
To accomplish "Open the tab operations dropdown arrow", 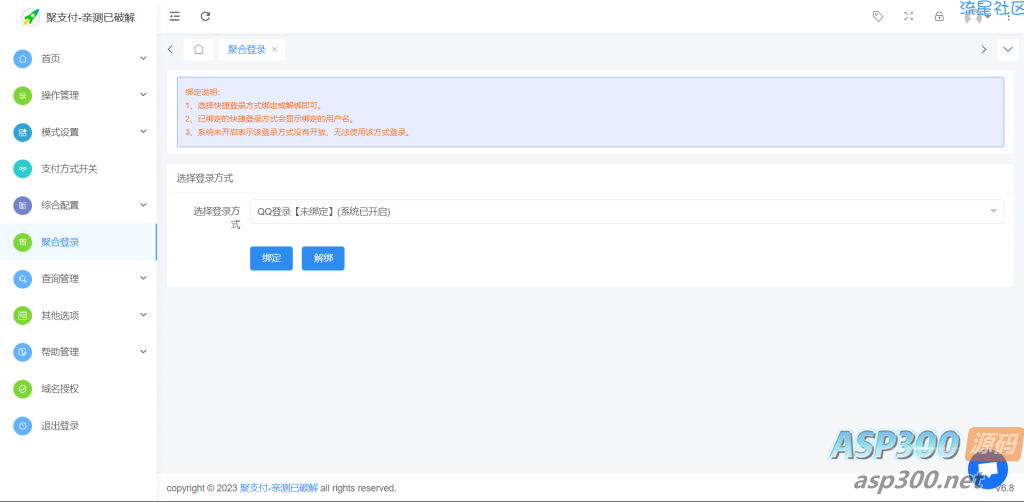I will 1008,49.
